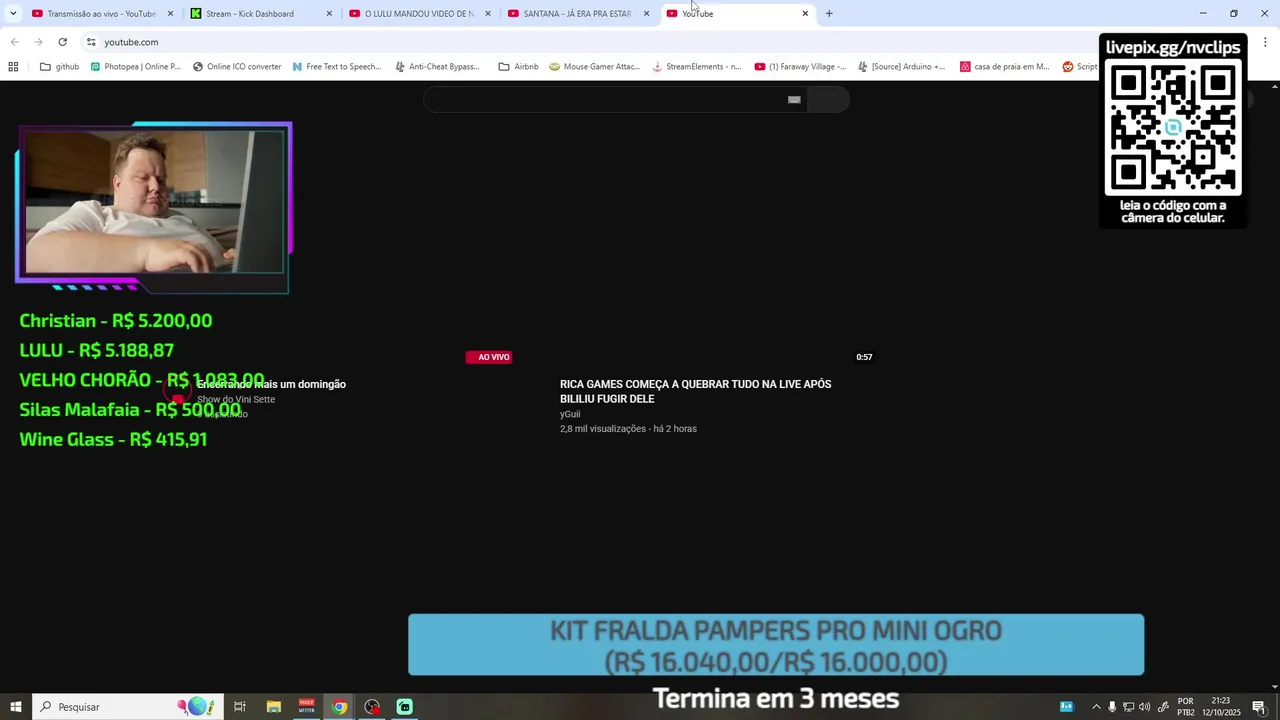Open File Explorer from the taskbar
The image size is (1280, 720).
click(x=274, y=707)
